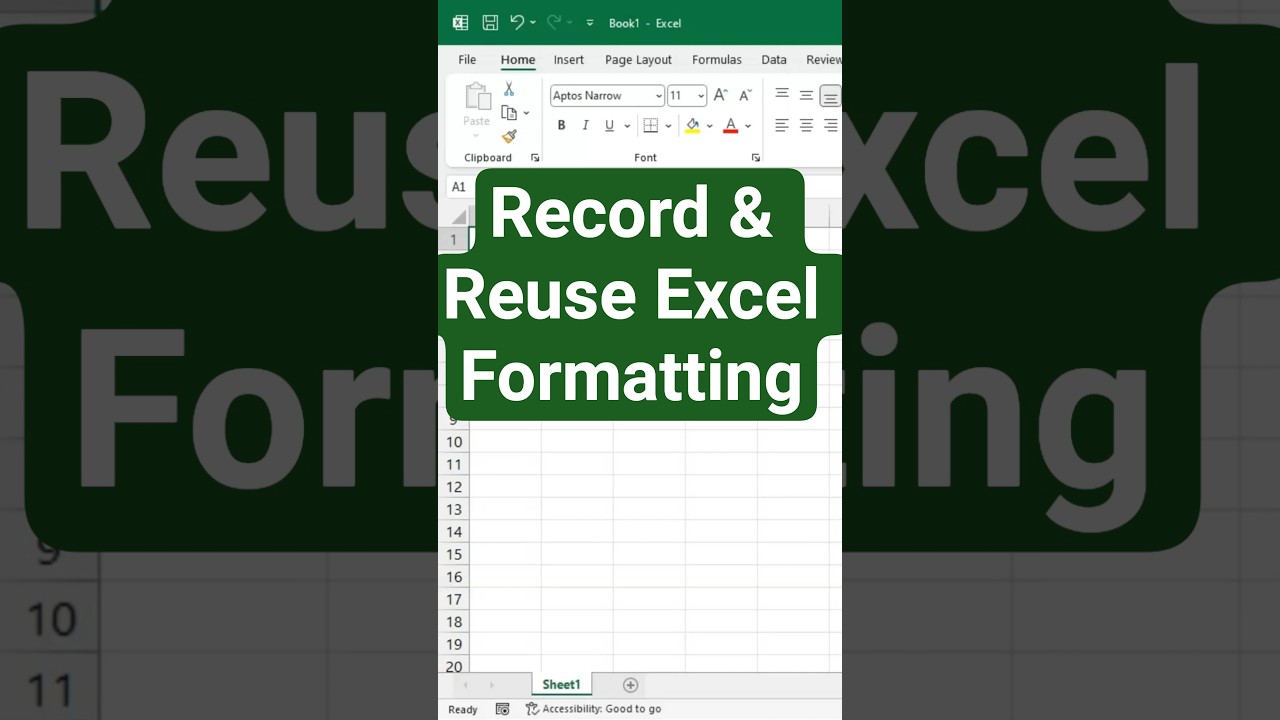Apply the yellow Fill Color bucket

692,126
